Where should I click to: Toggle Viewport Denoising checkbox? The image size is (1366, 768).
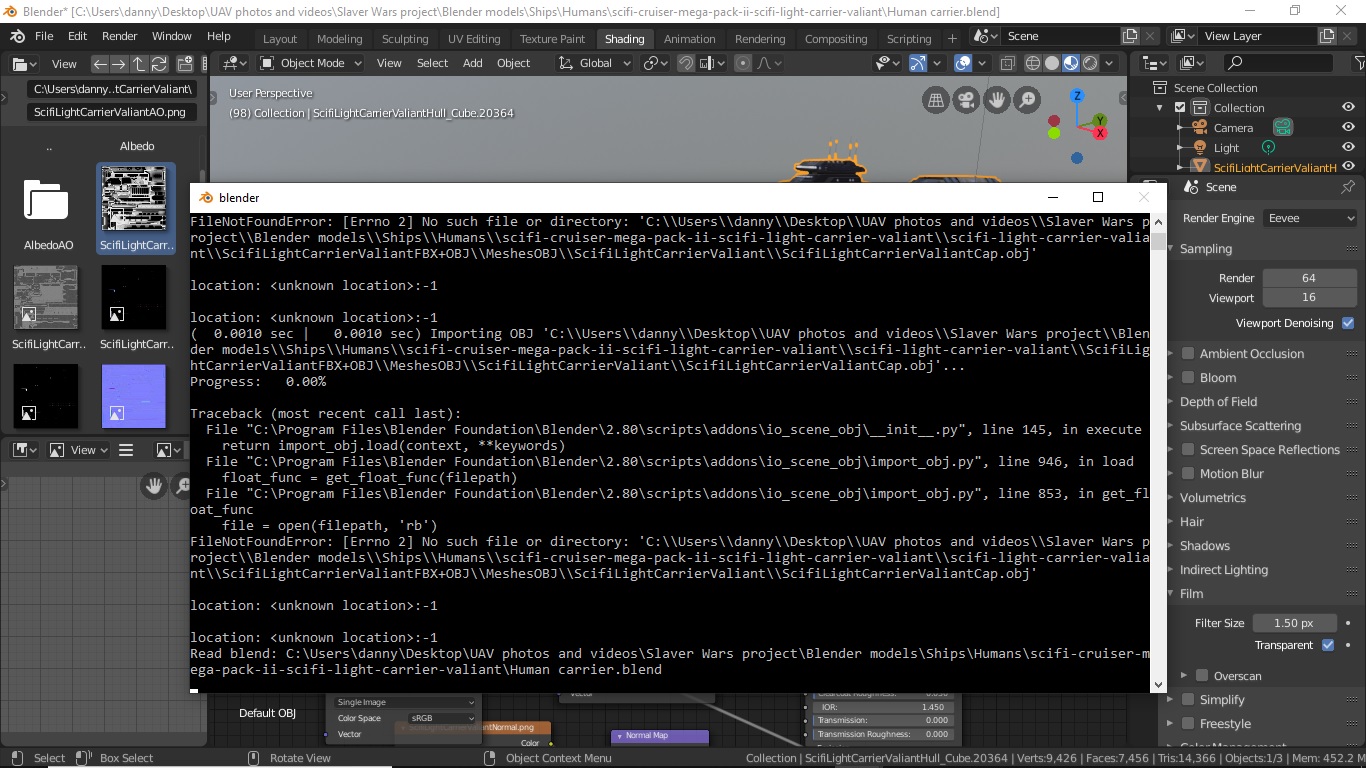[x=1348, y=323]
